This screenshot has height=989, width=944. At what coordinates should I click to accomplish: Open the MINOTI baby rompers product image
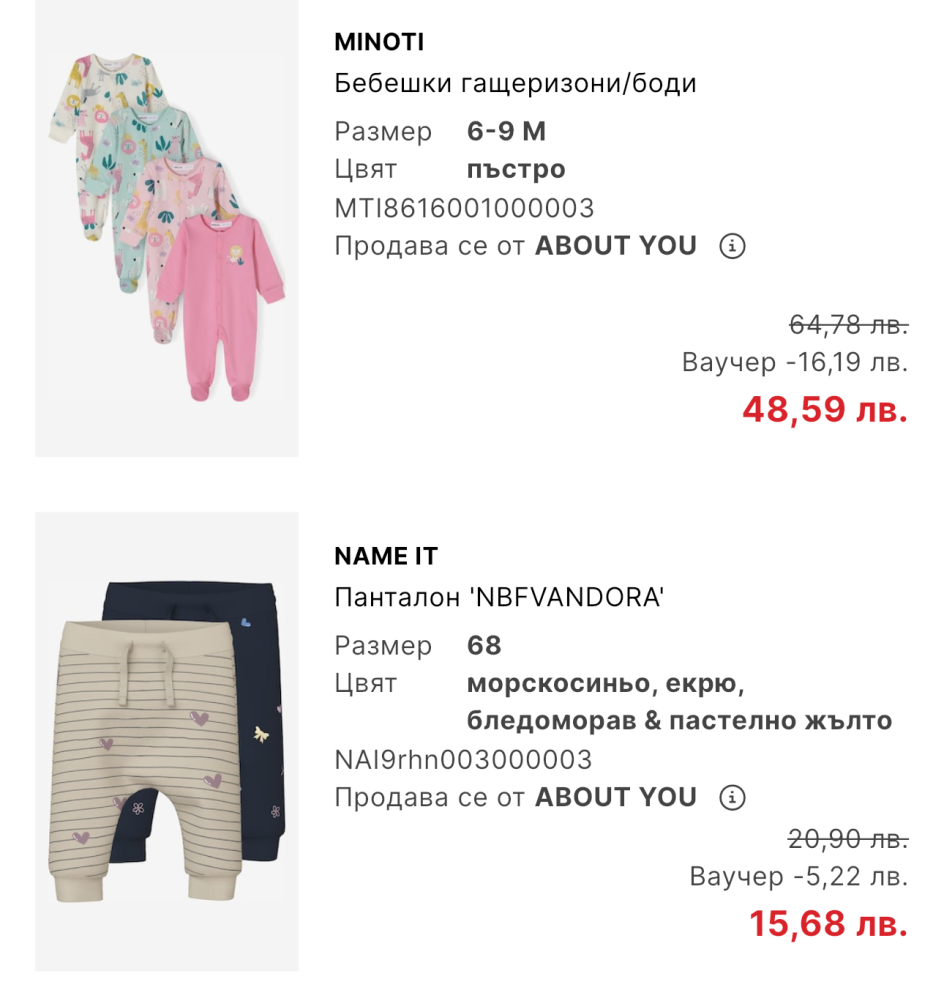click(166, 228)
